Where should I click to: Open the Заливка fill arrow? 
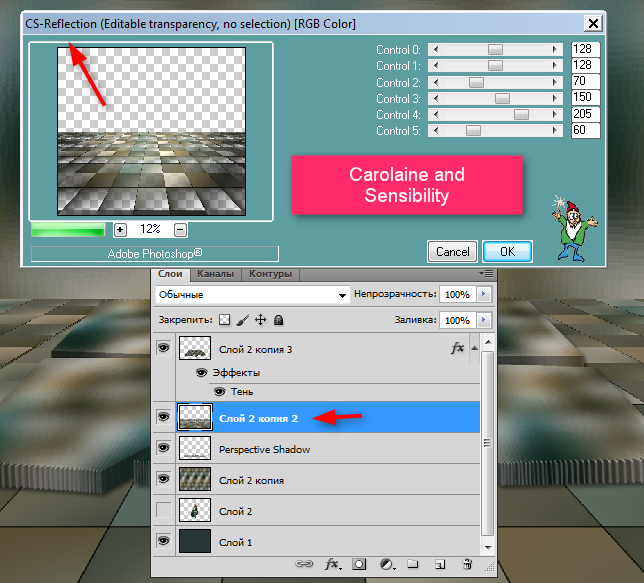pos(483,320)
